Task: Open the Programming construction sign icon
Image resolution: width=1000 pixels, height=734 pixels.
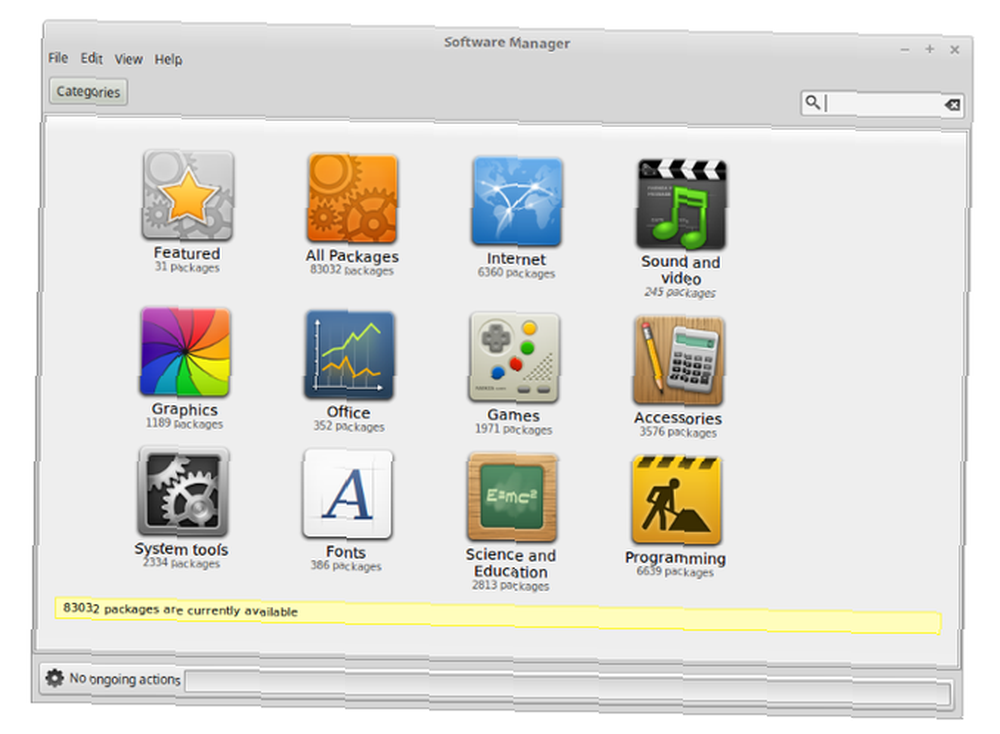Action: (677, 500)
